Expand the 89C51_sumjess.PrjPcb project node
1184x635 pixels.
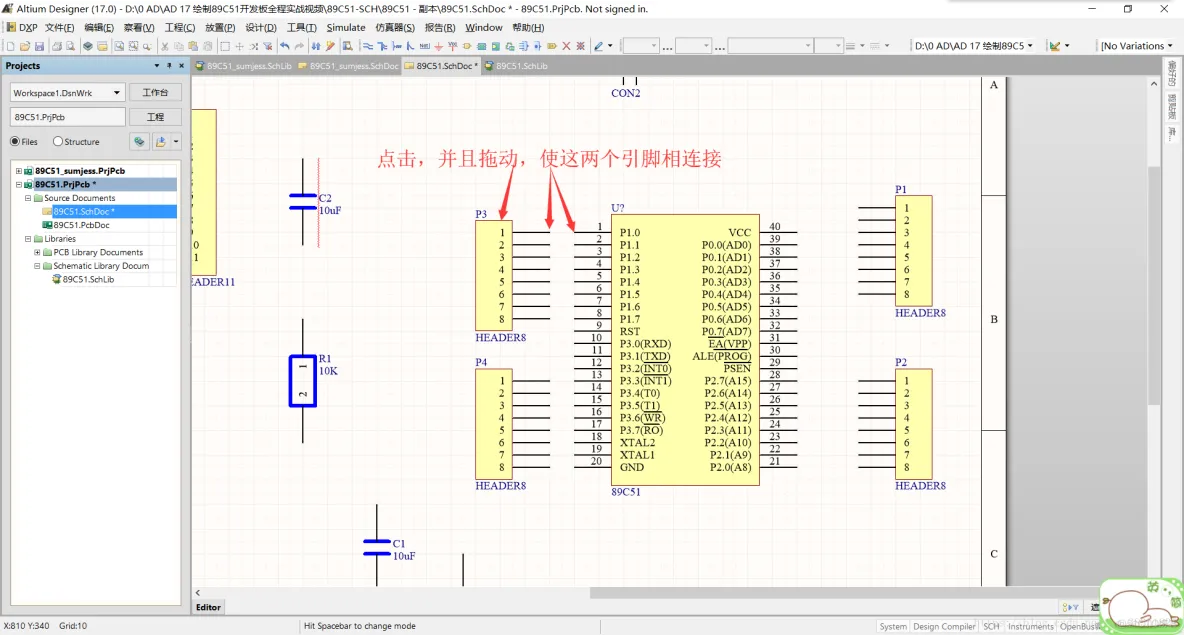pos(19,171)
